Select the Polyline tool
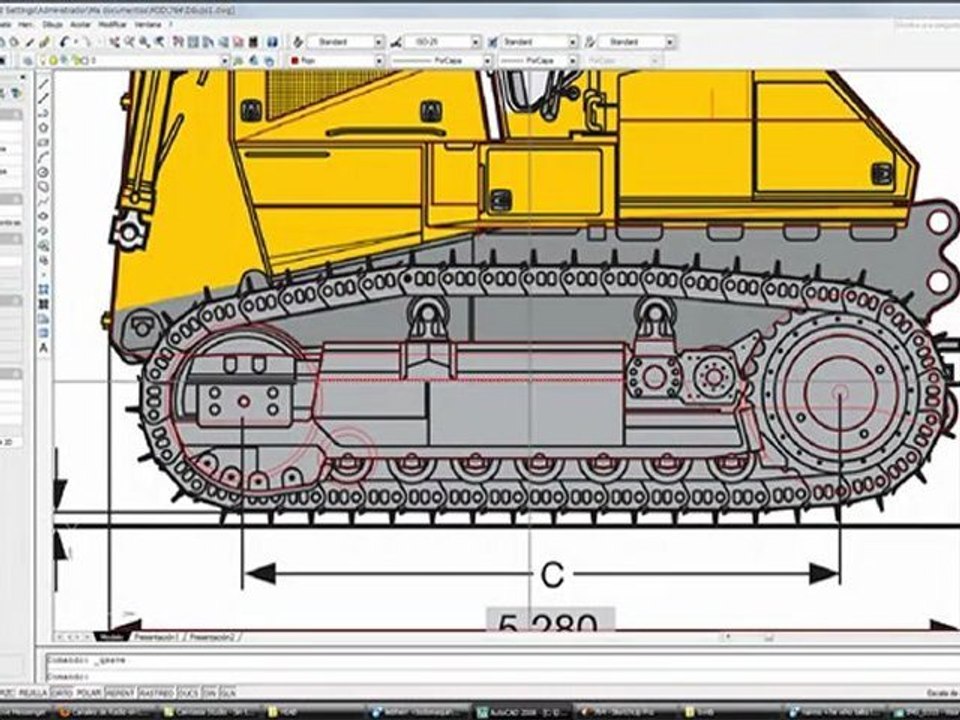 pyautogui.click(x=43, y=113)
